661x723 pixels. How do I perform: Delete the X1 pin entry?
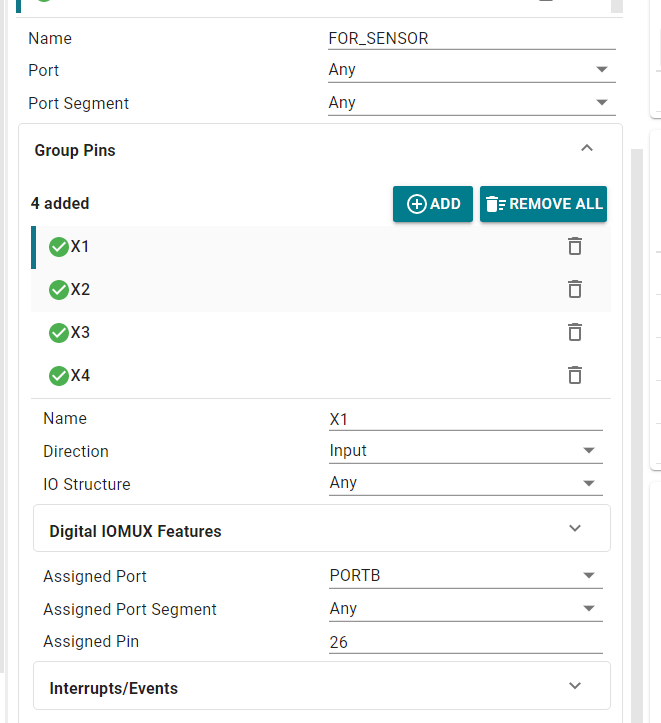point(574,247)
